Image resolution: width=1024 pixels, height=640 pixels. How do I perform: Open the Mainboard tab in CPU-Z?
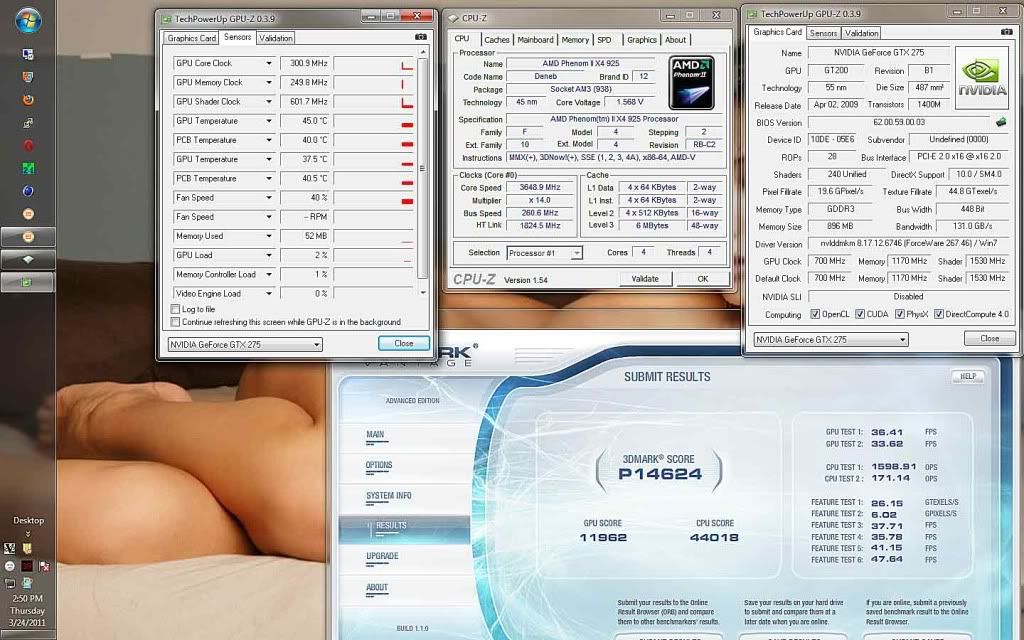(535, 40)
